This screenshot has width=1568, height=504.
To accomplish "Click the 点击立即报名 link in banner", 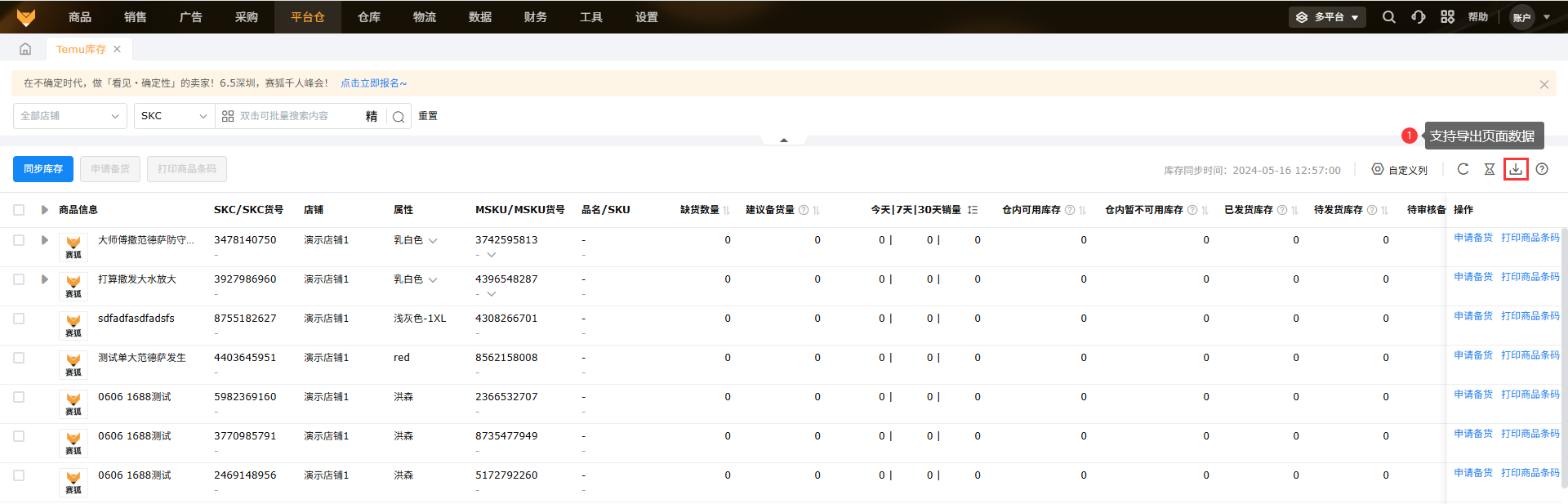I will 373,83.
